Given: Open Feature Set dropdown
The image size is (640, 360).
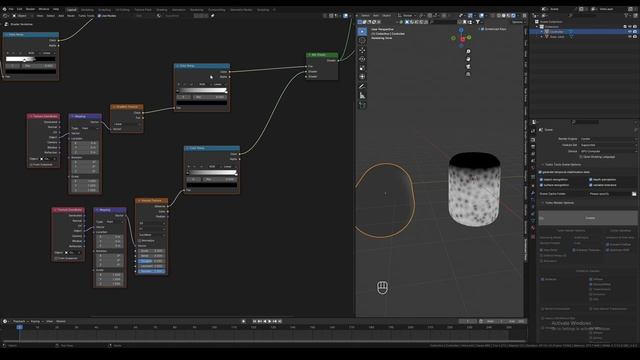Looking at the screenshot, I should [x=608, y=145].
